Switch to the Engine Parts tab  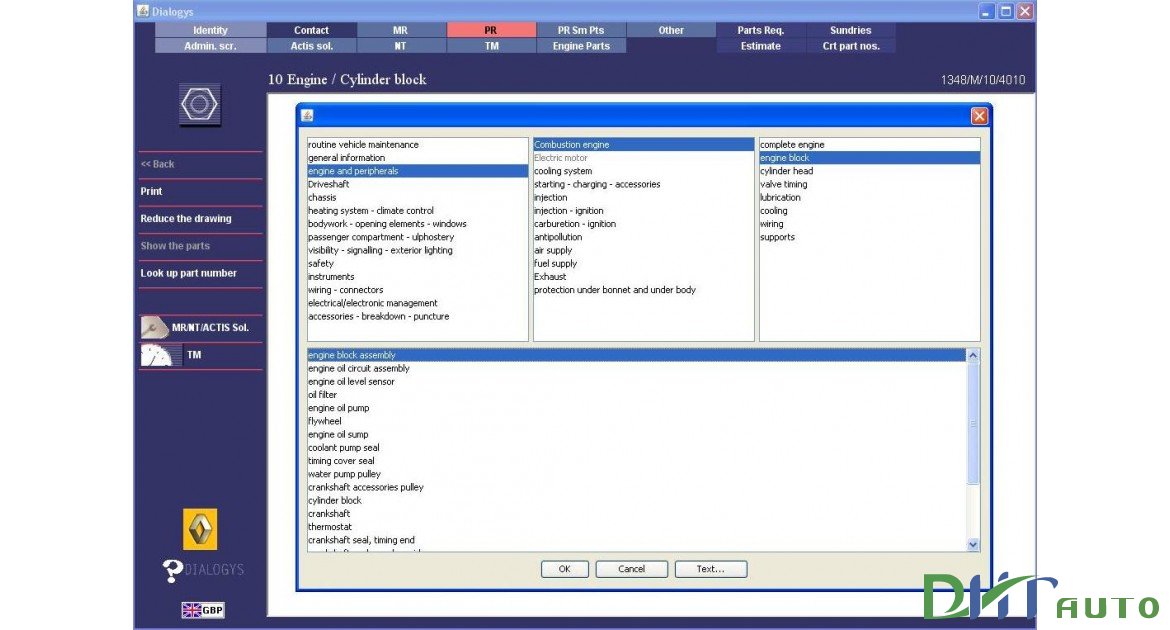[x=581, y=45]
